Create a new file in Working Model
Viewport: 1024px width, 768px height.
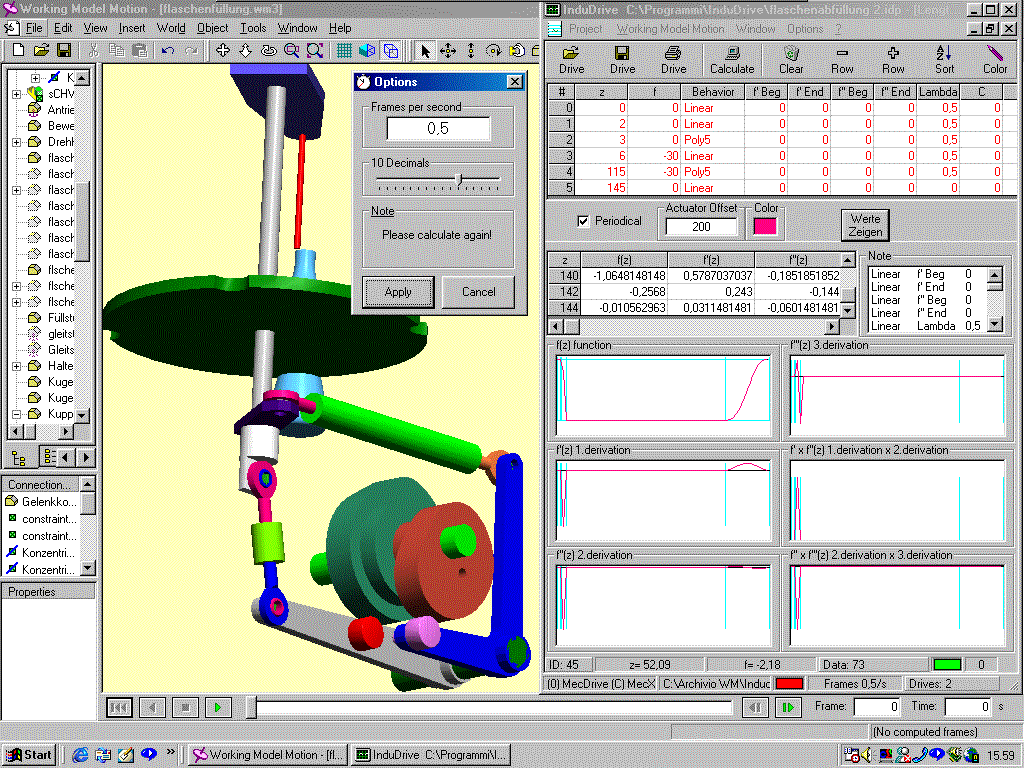point(18,50)
